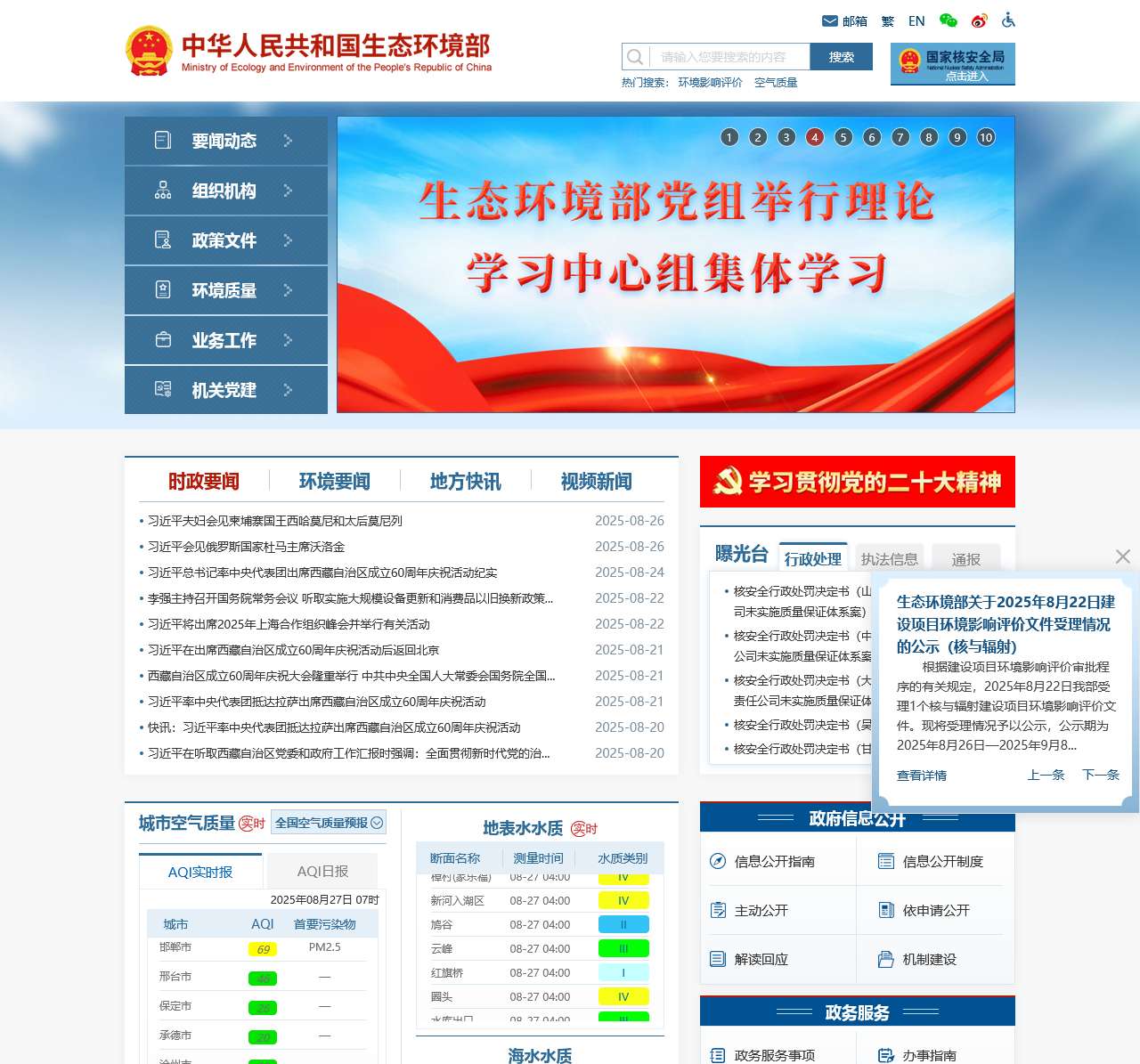
Task: Switch to the 通报 tab
Action: click(966, 558)
